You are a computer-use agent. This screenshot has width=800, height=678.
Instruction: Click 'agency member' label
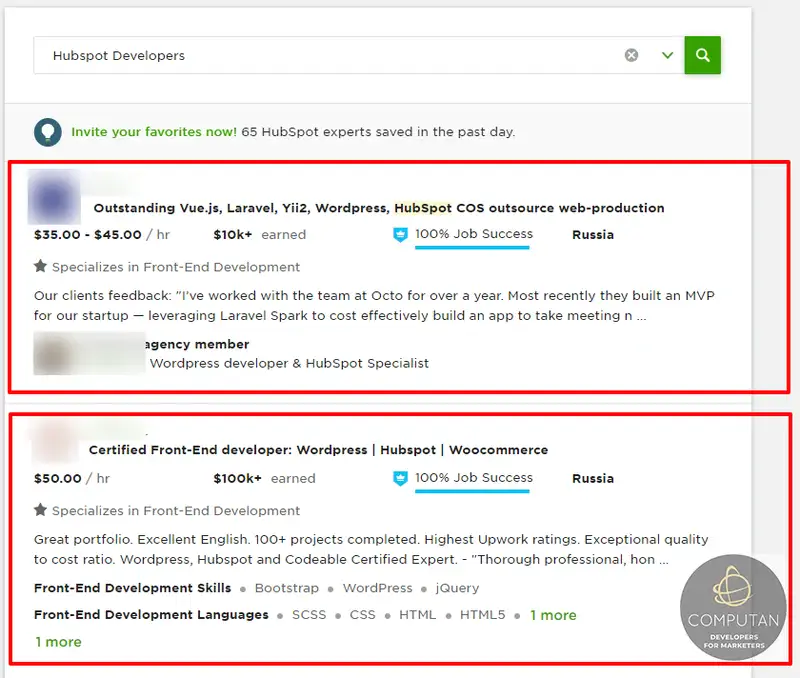click(197, 344)
